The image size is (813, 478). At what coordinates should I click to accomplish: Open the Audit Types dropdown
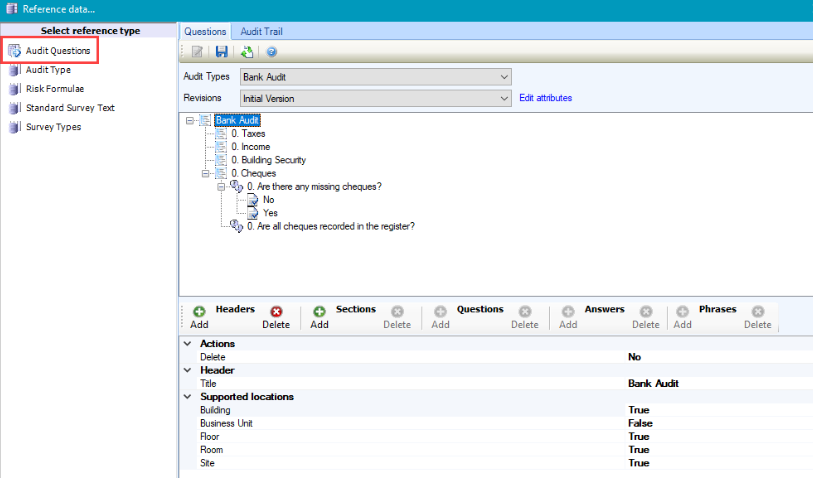pyautogui.click(x=503, y=77)
